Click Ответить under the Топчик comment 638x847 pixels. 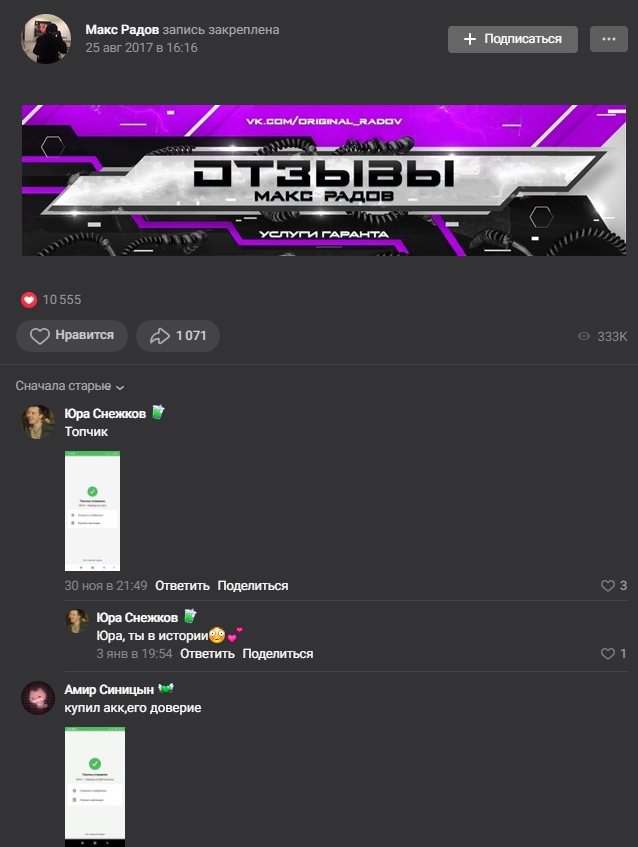(182, 586)
